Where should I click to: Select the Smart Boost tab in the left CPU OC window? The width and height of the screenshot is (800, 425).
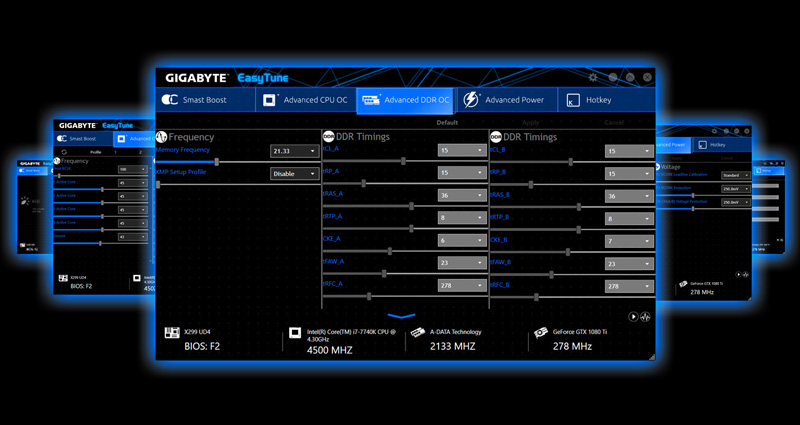(83, 138)
